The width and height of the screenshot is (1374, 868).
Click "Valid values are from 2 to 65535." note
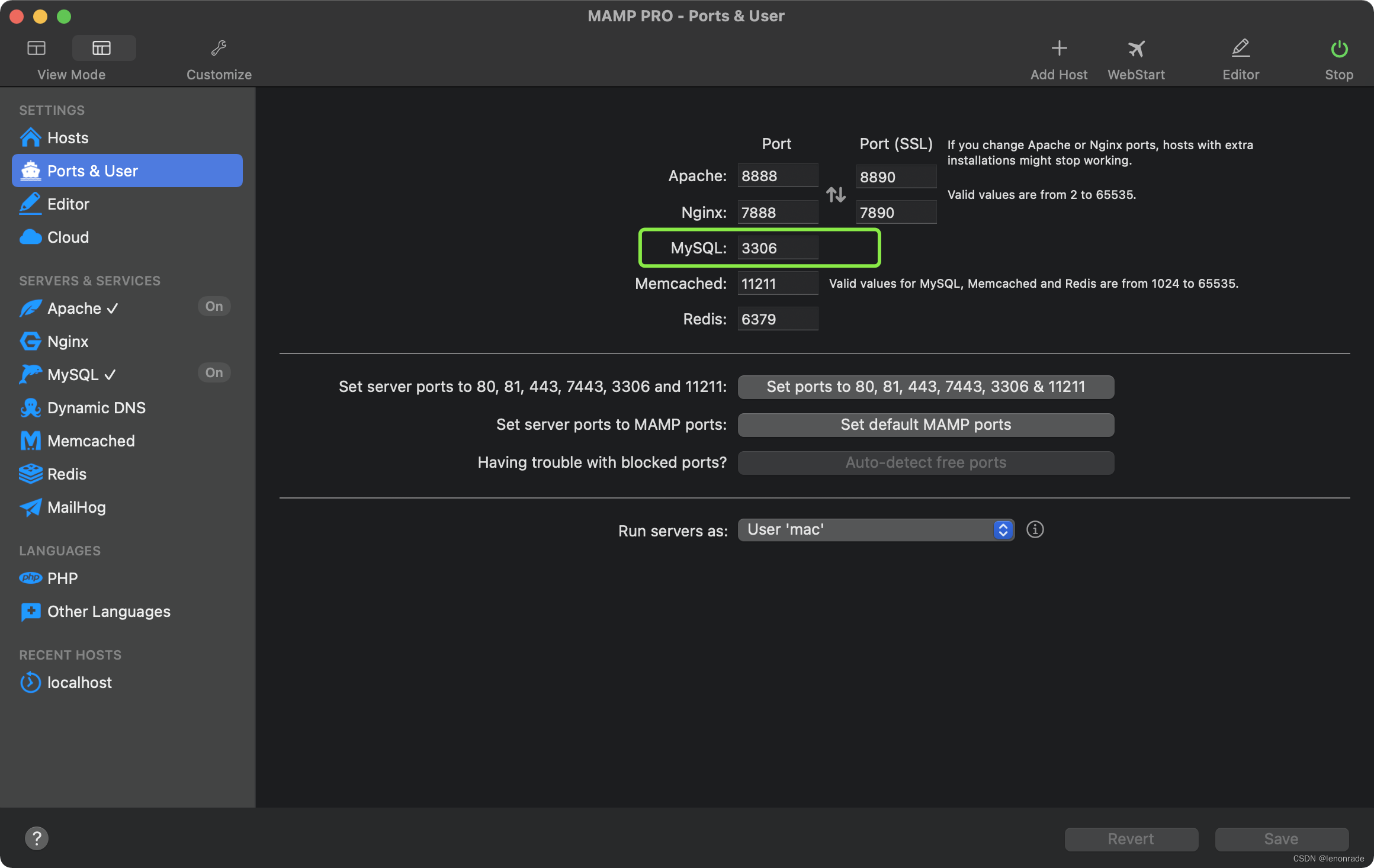[x=1041, y=195]
